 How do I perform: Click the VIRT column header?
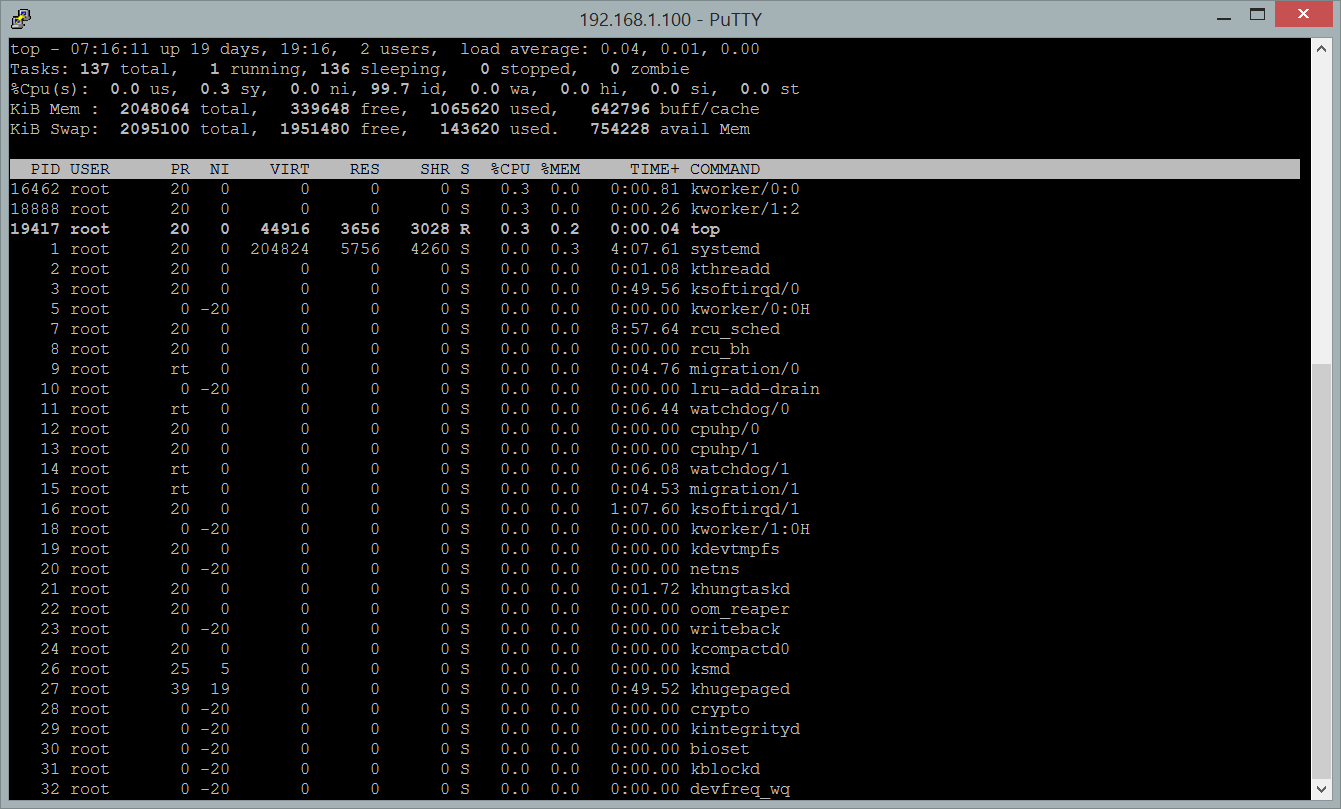(x=290, y=169)
